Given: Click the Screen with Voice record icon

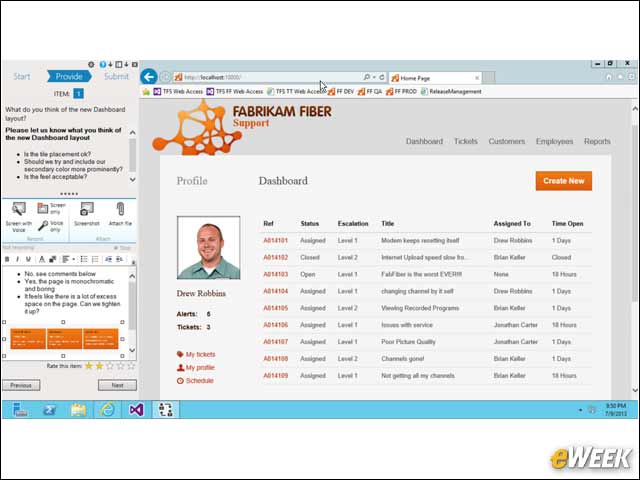Looking at the screenshot, I should (x=19, y=209).
